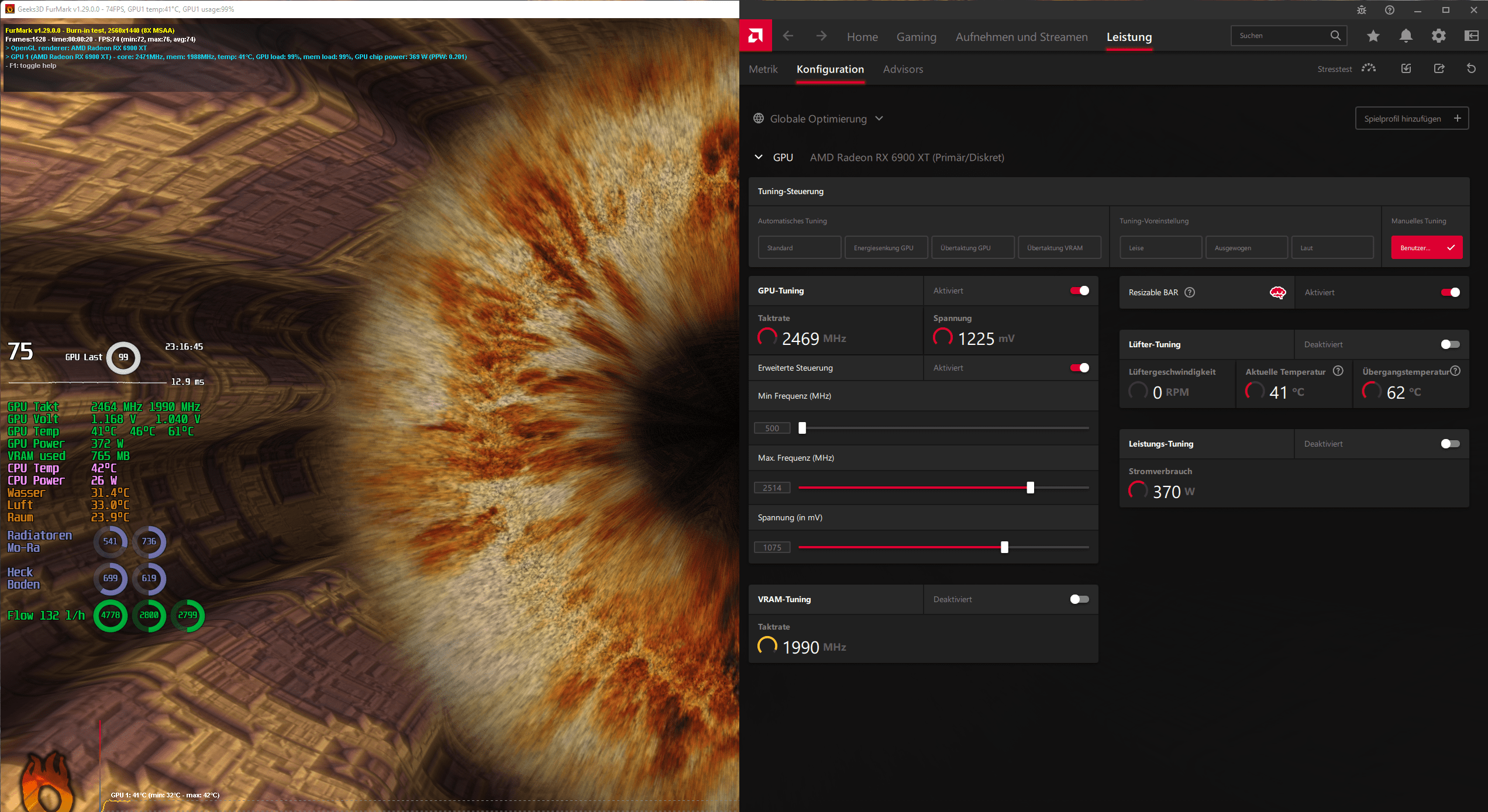
Task: Open settings gear icon
Action: coord(1438,36)
